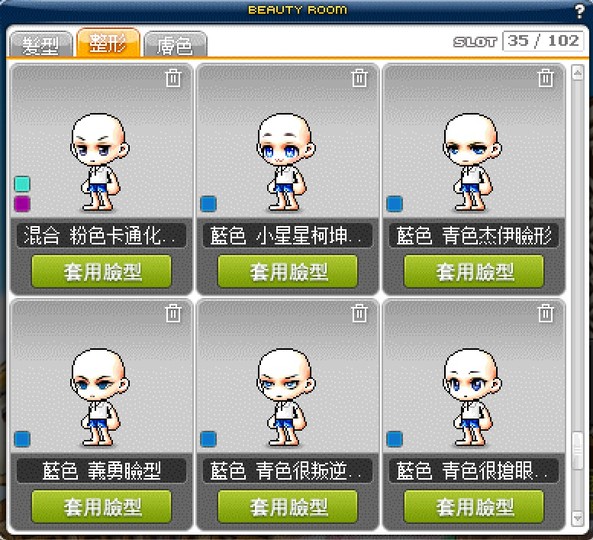
Task: Remove the 藍色 青色杰伊臉形 saved face
Action: tap(546, 78)
